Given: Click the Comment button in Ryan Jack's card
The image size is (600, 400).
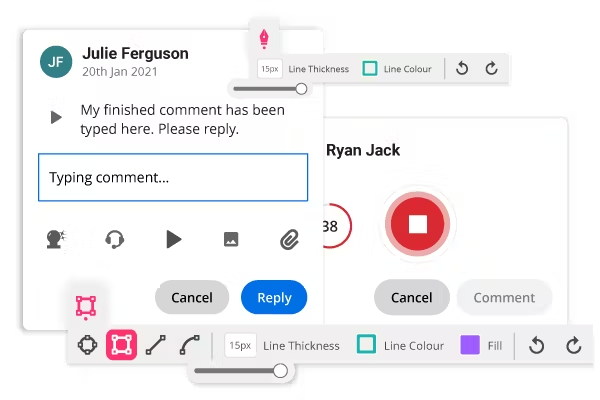Looking at the screenshot, I should click(504, 297).
